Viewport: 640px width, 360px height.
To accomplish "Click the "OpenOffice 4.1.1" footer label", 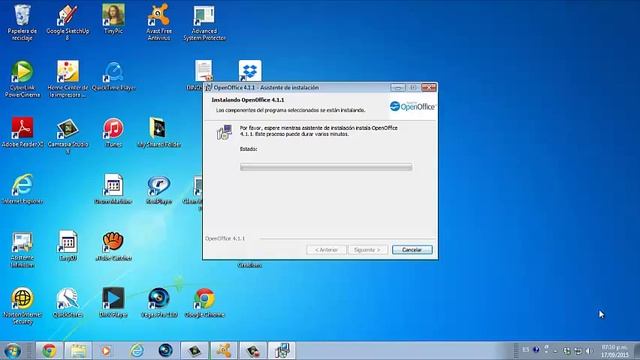I will click(225, 238).
